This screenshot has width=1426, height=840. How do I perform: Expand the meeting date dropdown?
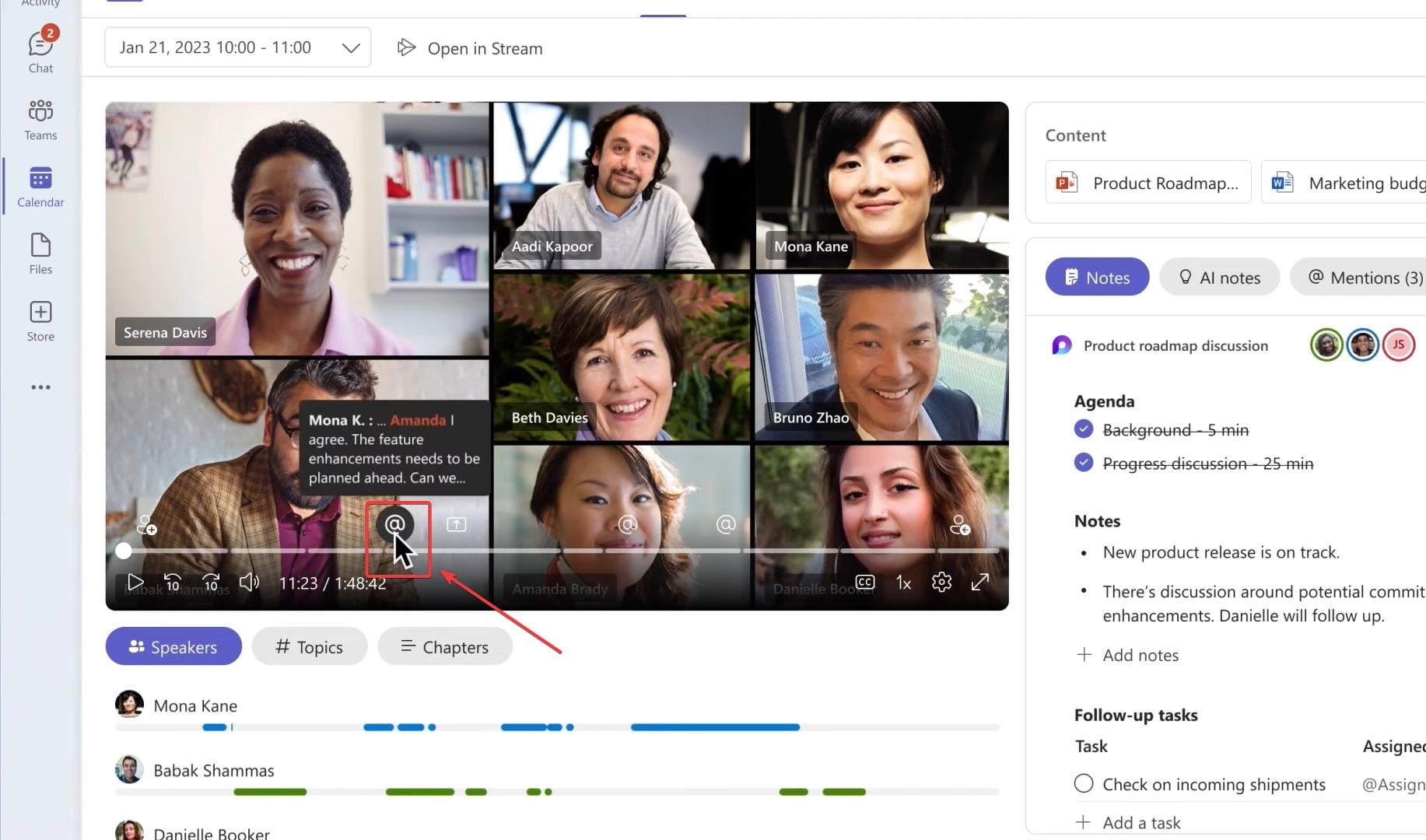[351, 47]
